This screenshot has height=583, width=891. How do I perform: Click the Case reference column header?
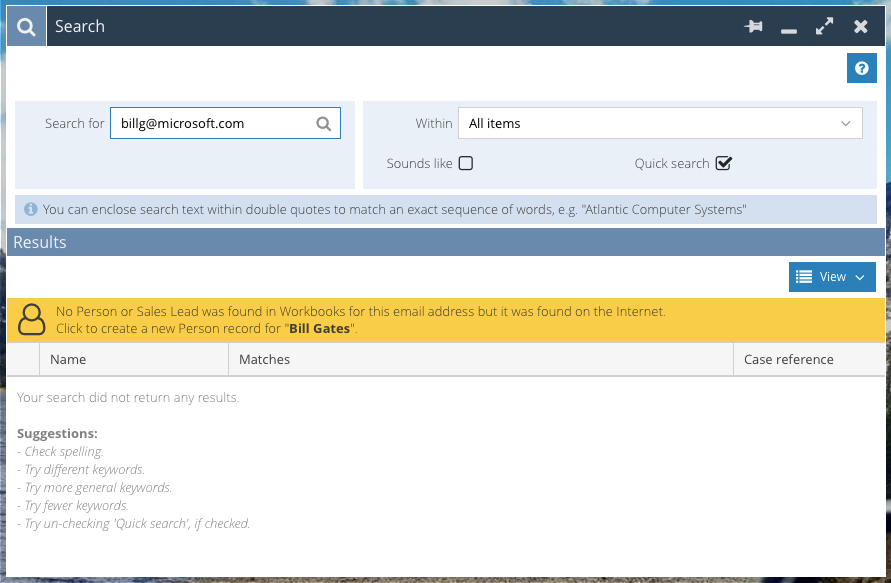tap(809, 360)
